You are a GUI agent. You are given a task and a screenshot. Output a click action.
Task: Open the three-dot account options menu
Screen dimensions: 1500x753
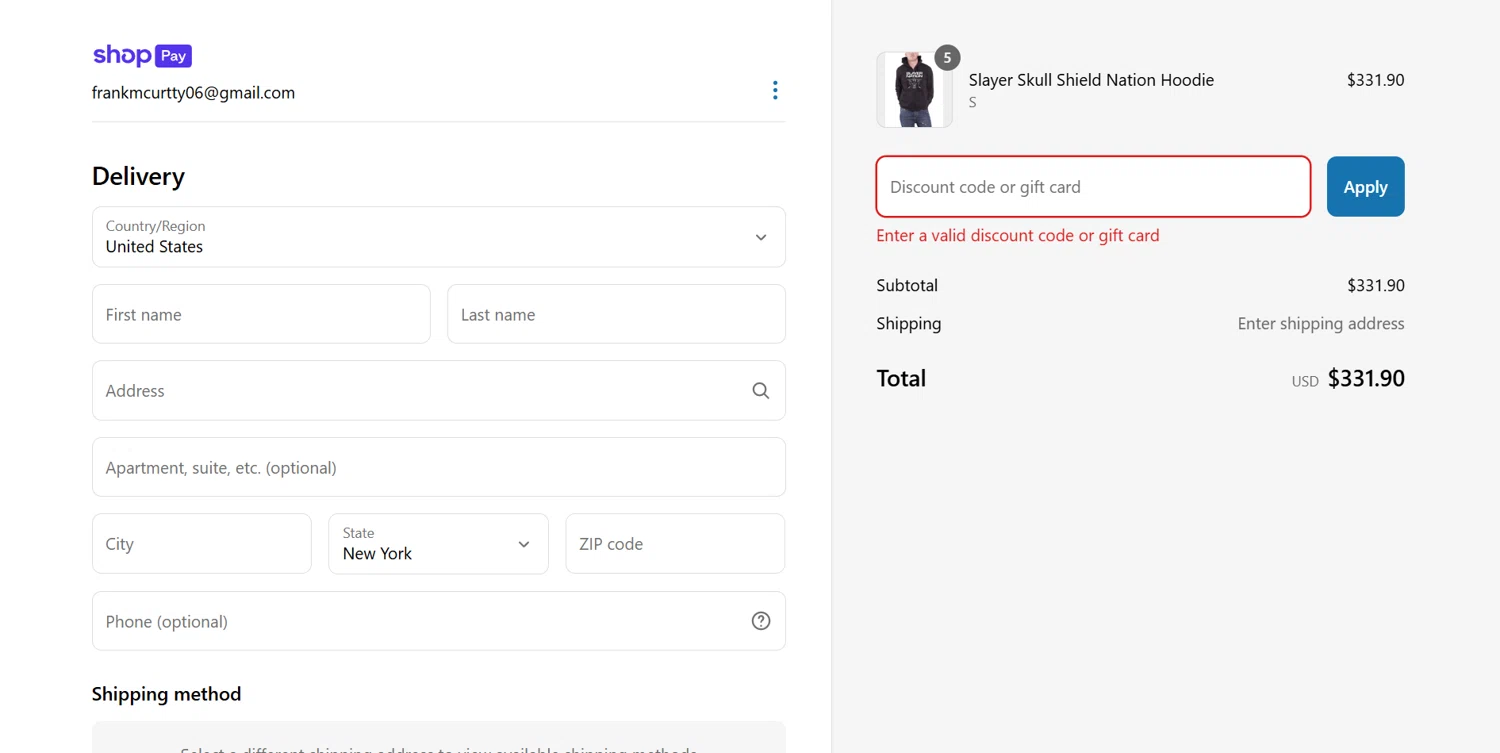pos(775,91)
